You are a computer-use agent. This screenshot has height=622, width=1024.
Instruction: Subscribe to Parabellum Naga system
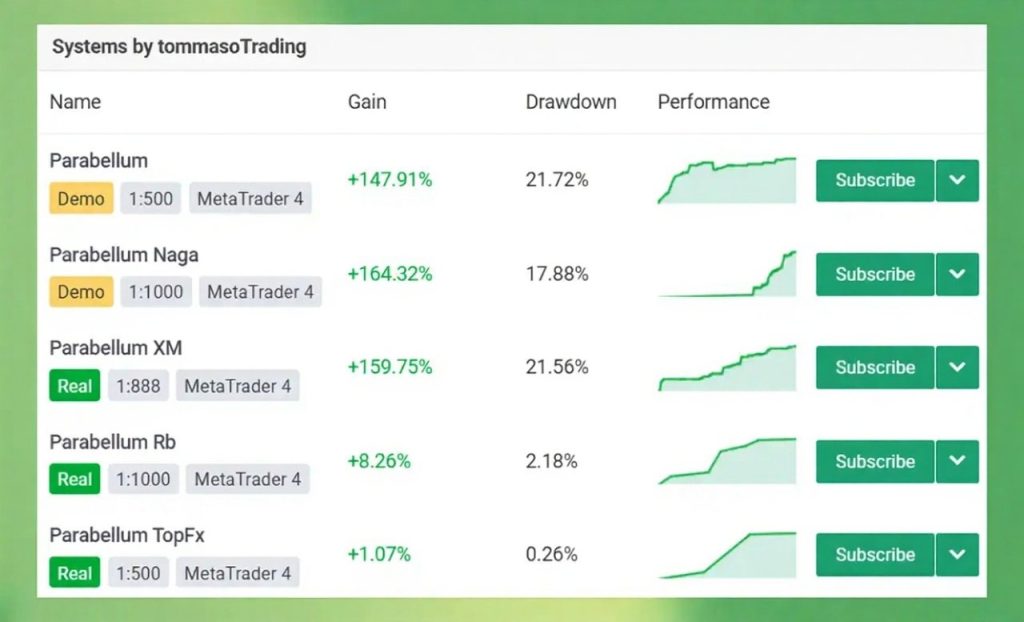875,274
